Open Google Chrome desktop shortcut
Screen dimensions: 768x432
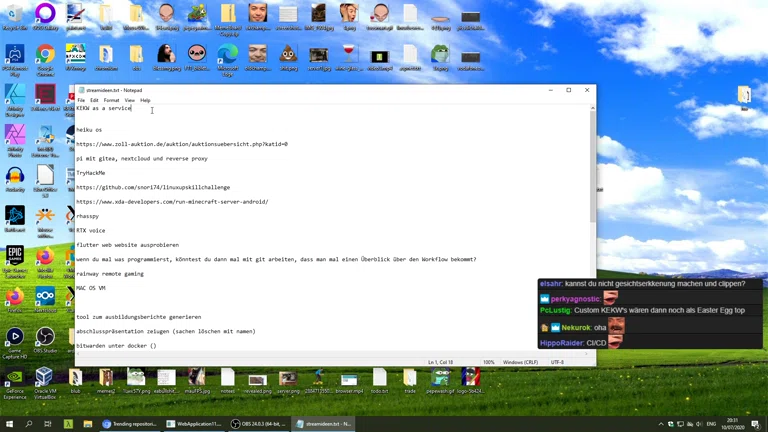(x=45, y=55)
